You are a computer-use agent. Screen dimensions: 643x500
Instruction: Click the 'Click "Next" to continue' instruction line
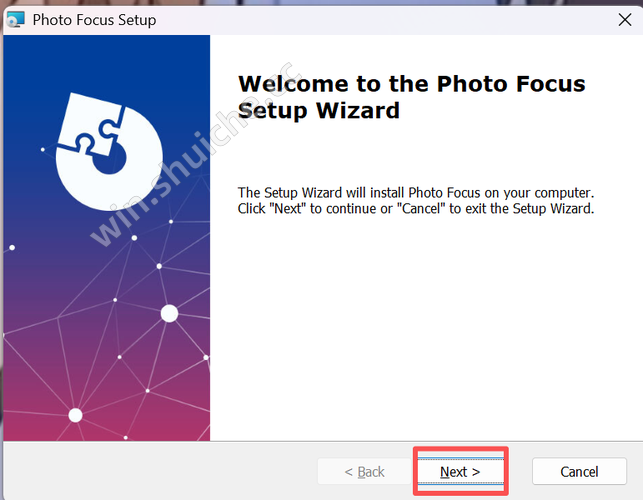point(415,209)
